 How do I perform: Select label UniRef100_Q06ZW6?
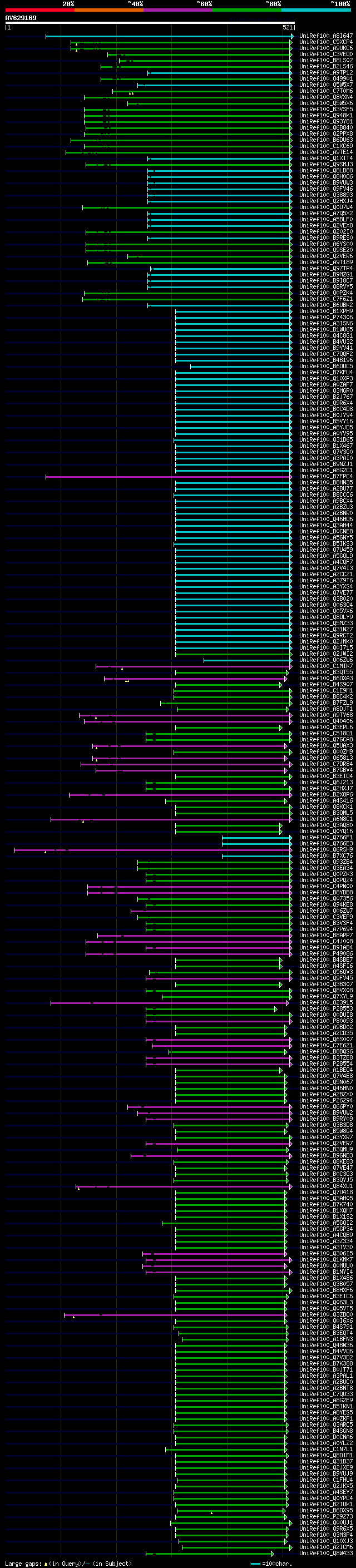coord(325,660)
